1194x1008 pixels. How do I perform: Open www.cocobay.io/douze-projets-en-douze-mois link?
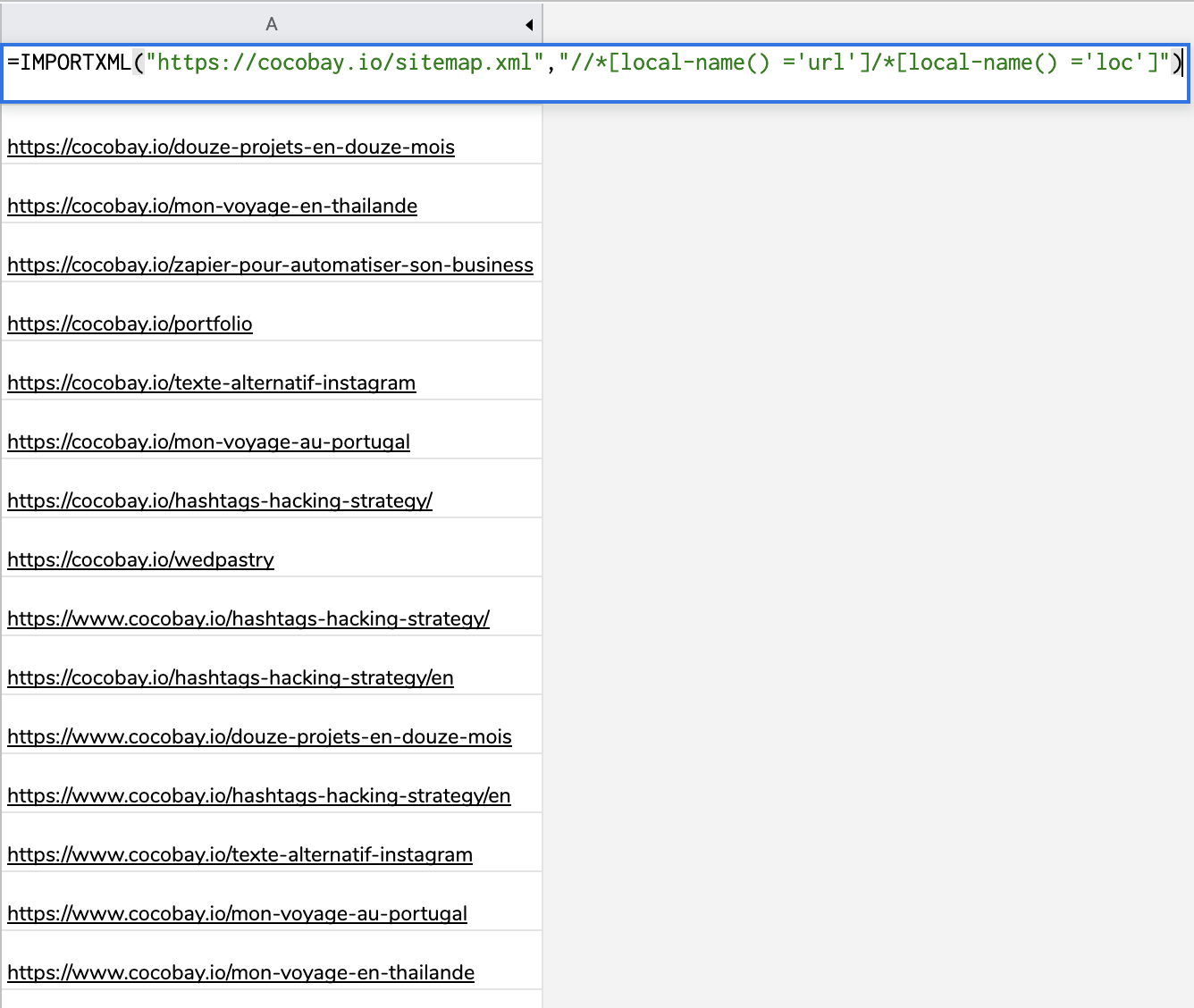pyautogui.click(x=259, y=736)
